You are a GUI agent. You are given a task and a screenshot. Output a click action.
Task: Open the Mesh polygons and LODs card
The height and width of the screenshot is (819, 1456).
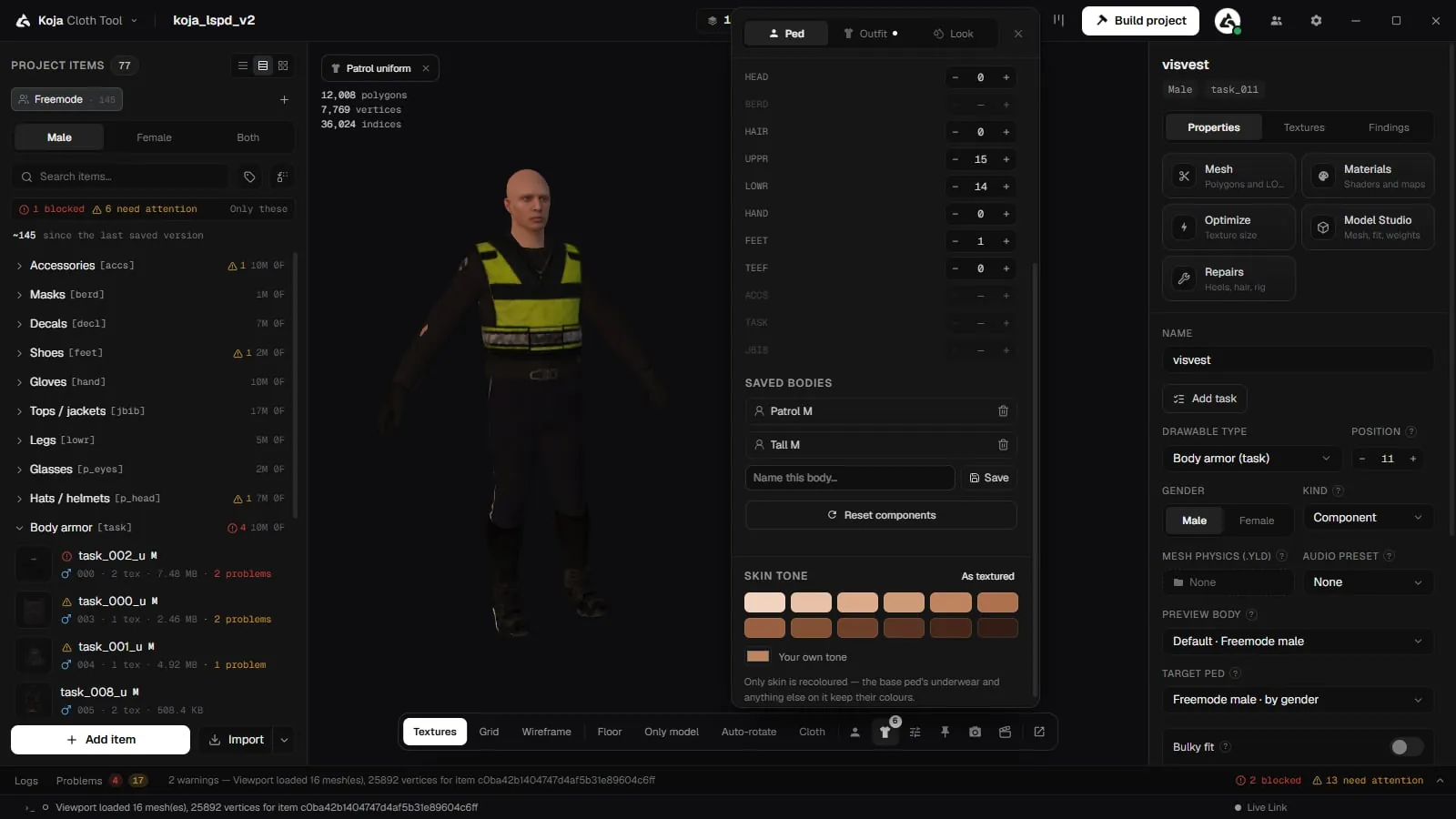(x=1228, y=176)
